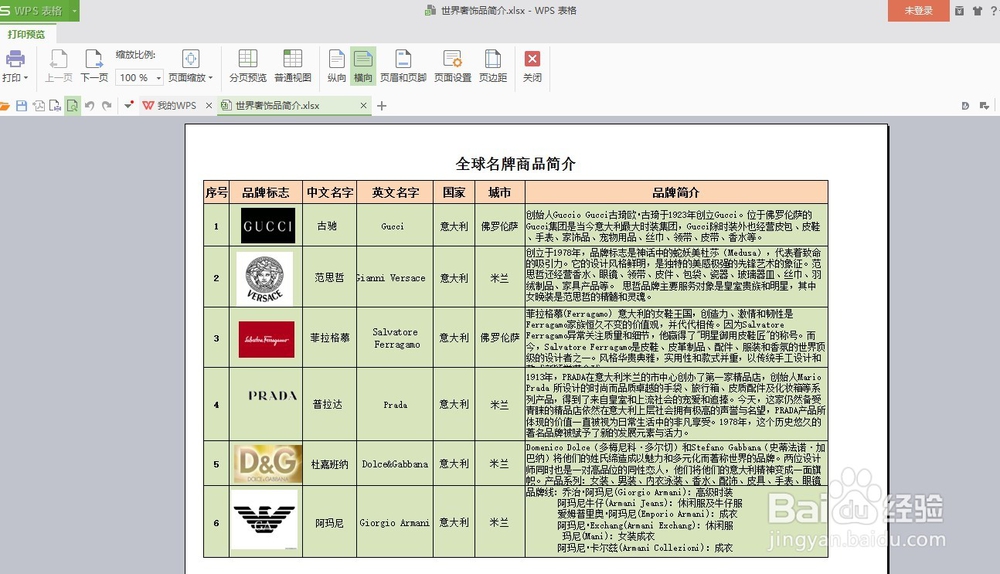Screen dimensions: 1000x574
Task: Select the 打印预览 ribbon tab
Action: click(27, 34)
